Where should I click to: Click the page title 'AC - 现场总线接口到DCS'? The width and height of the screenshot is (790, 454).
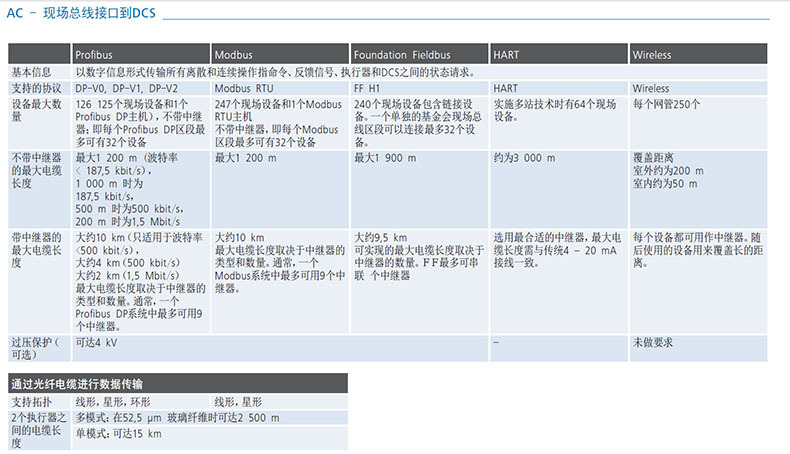pos(81,12)
